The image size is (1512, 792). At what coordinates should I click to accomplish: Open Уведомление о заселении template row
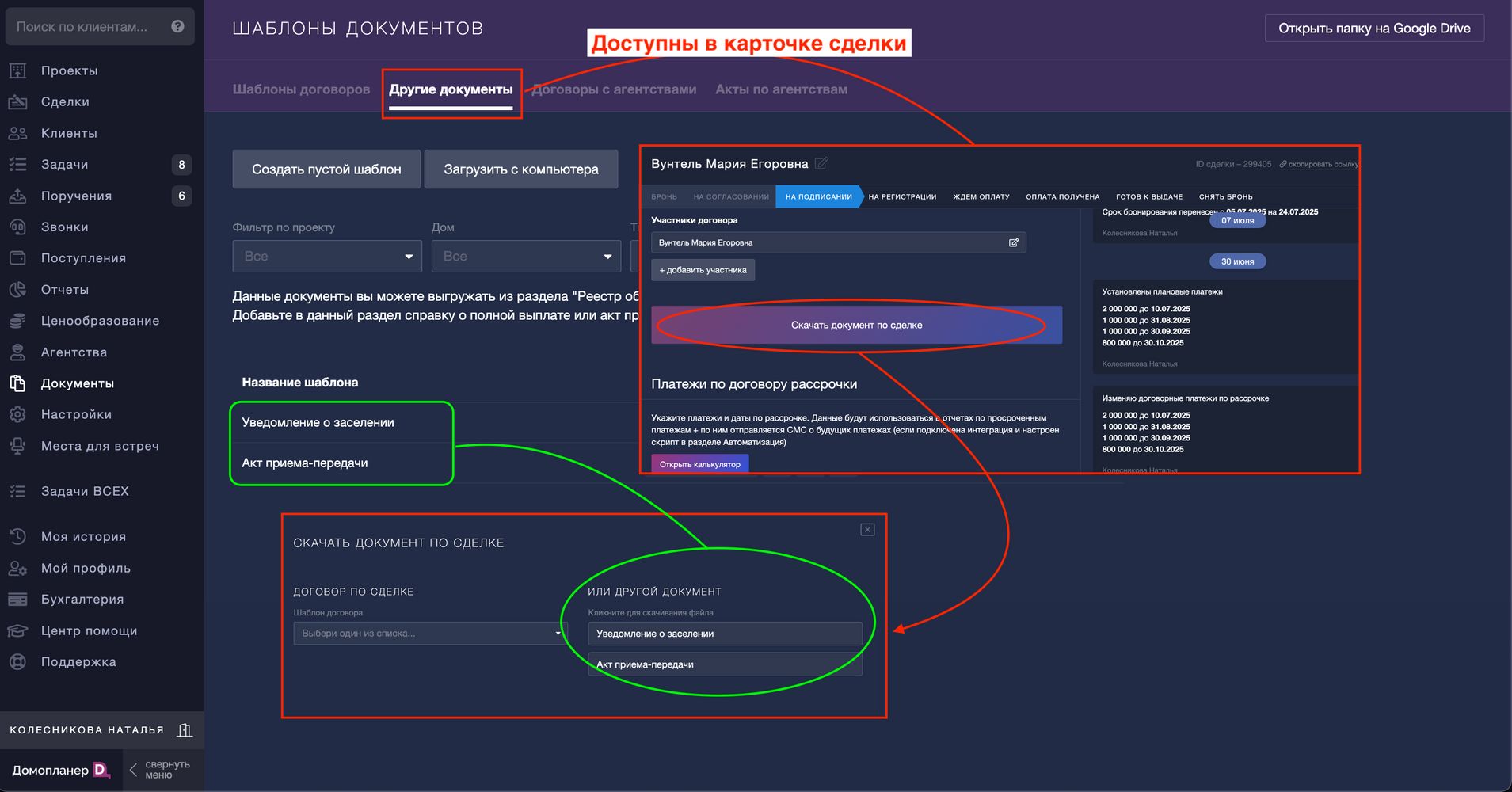tap(318, 423)
